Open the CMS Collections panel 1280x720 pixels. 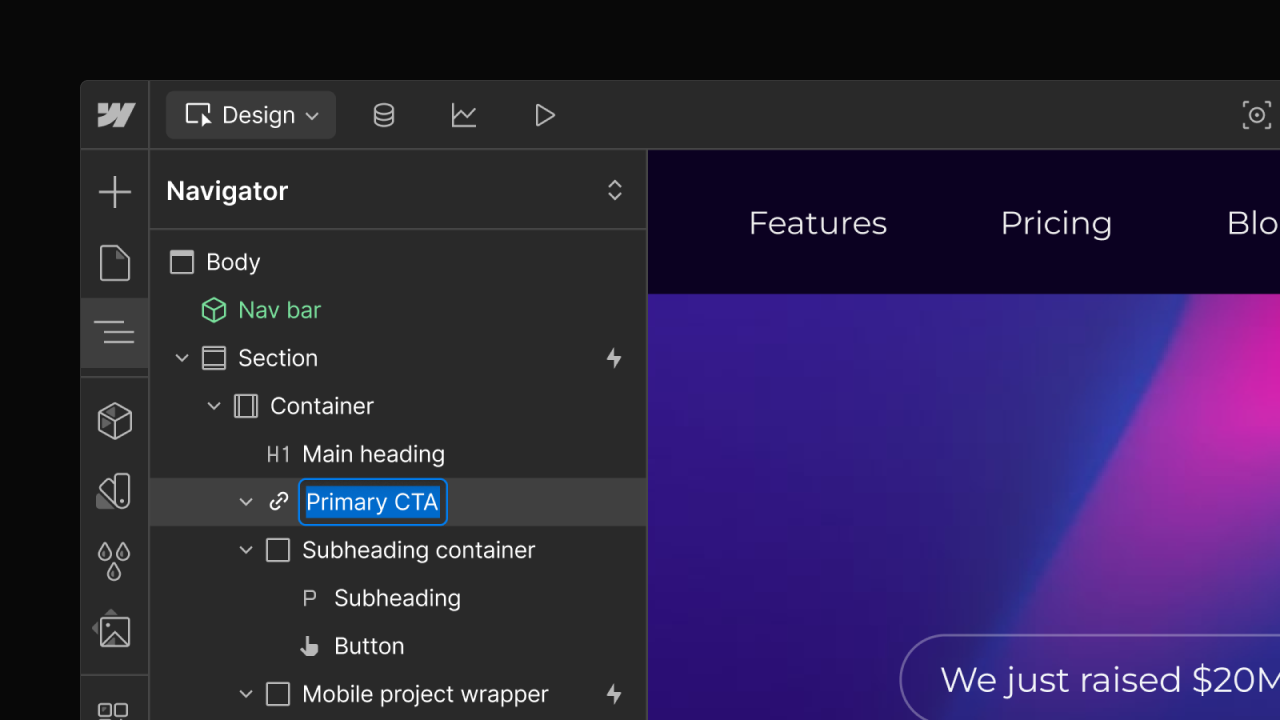tap(383, 115)
